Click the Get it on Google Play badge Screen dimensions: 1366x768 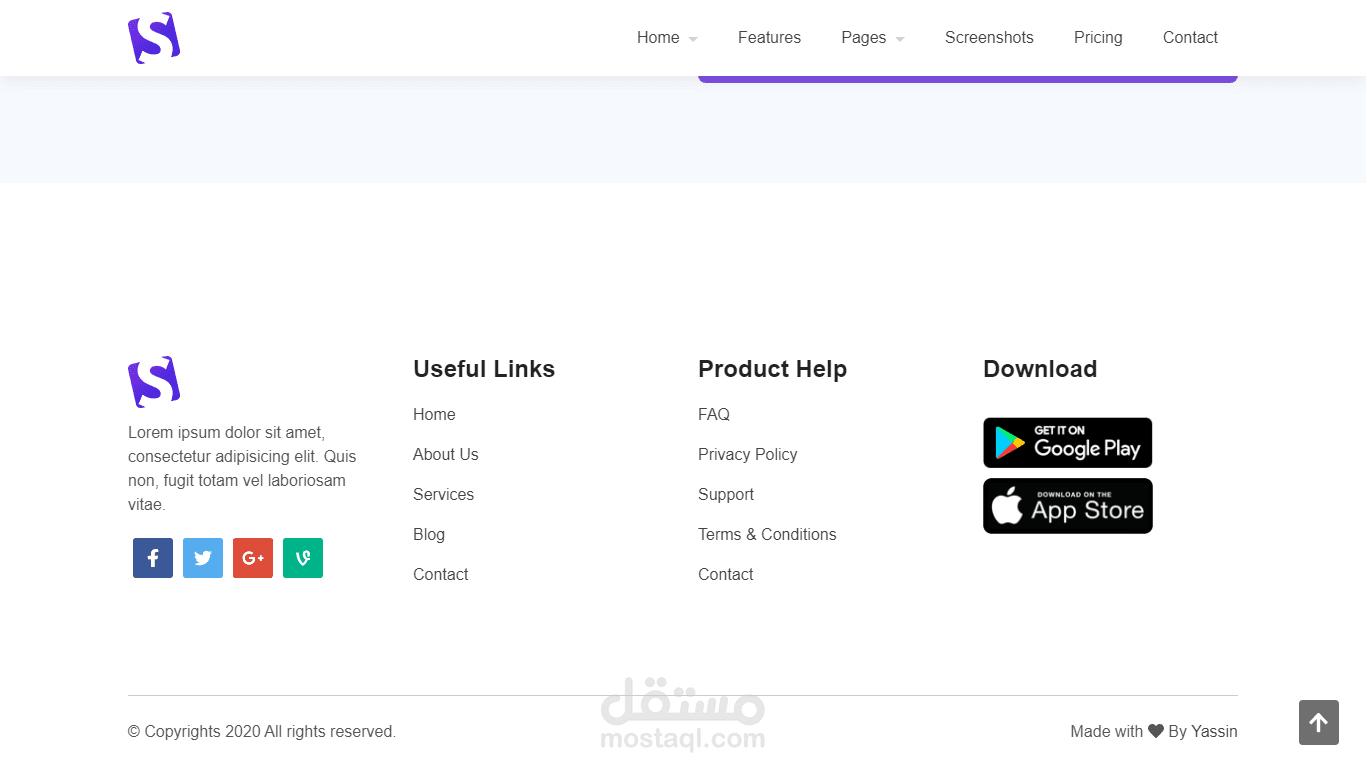pos(1068,443)
